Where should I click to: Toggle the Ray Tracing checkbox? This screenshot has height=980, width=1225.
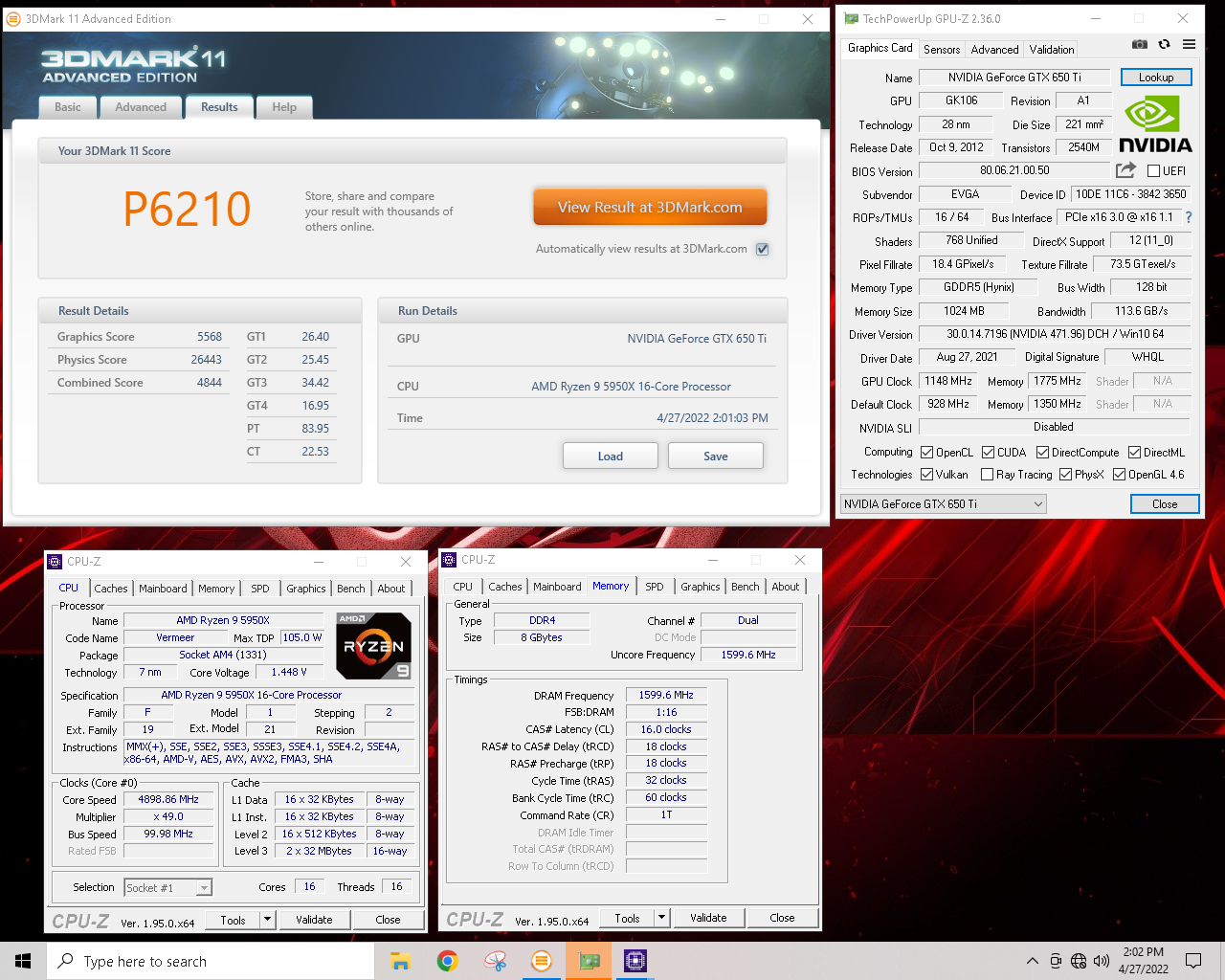click(987, 475)
